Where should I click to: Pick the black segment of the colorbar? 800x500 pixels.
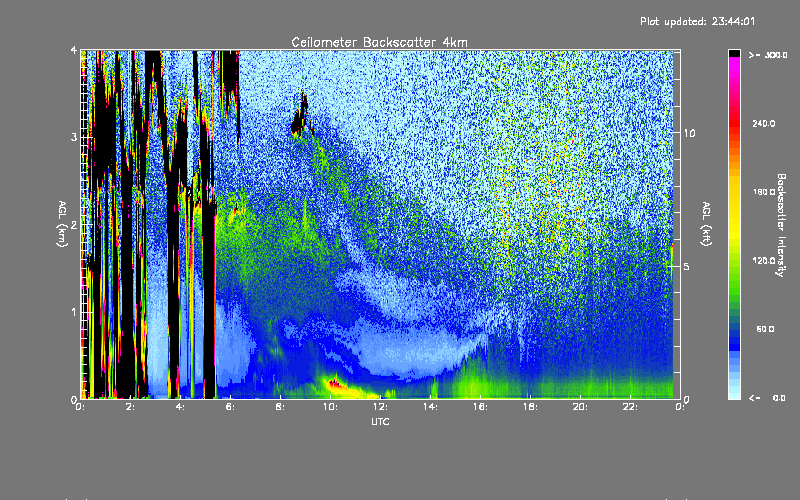(x=734, y=53)
